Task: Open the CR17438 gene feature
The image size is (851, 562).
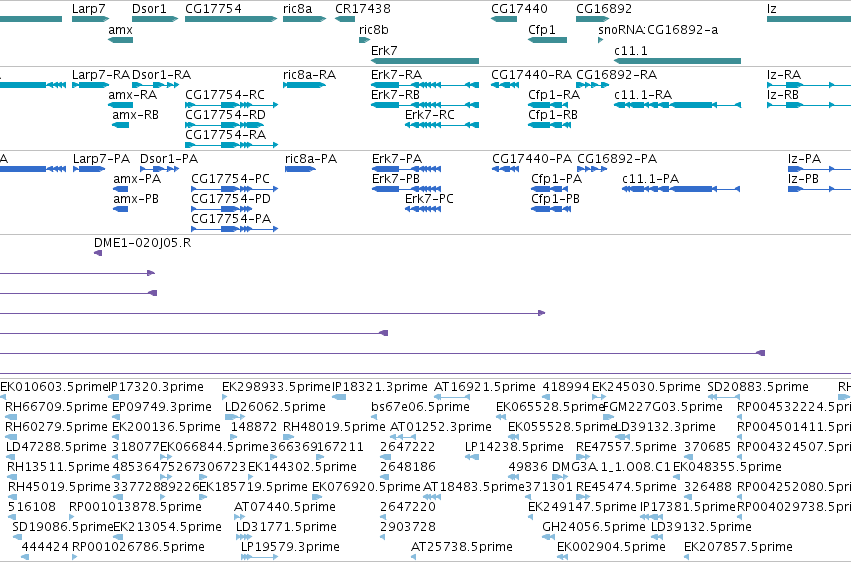Action: pos(345,19)
